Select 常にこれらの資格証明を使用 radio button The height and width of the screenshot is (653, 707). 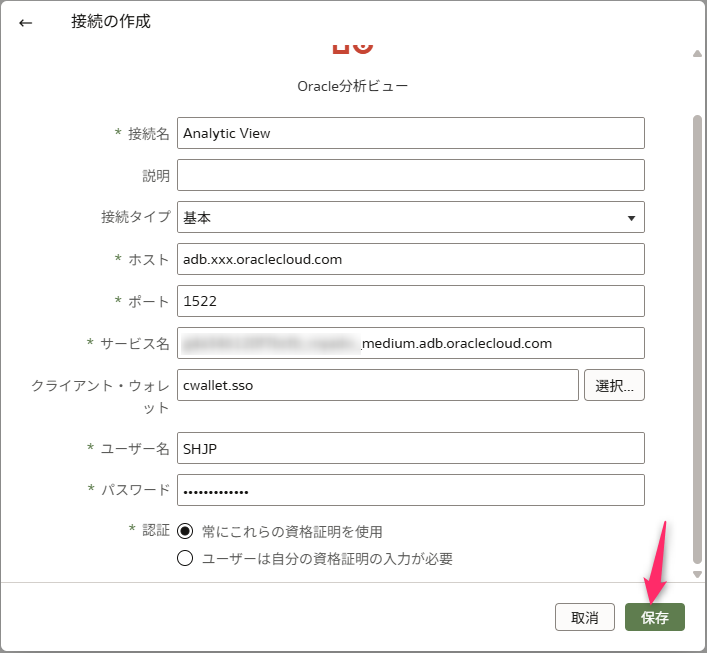[x=185, y=531]
